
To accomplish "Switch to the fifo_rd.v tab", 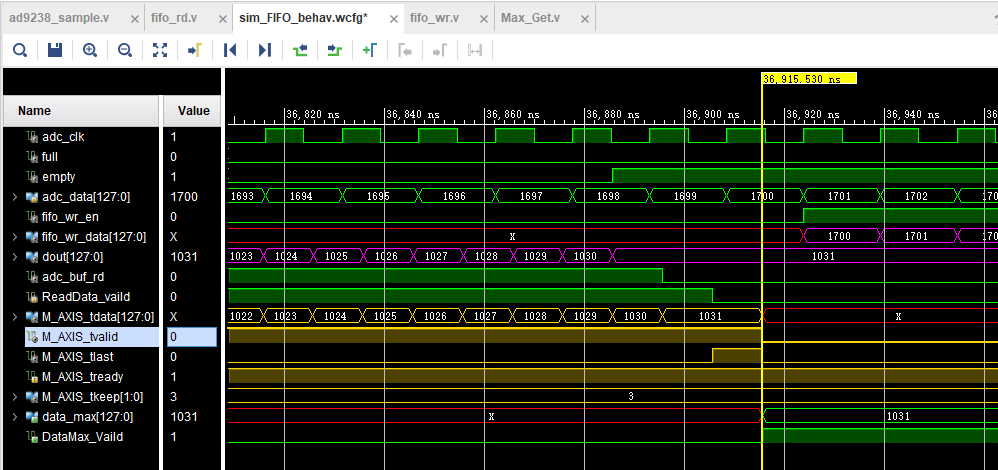I will pos(174,18).
